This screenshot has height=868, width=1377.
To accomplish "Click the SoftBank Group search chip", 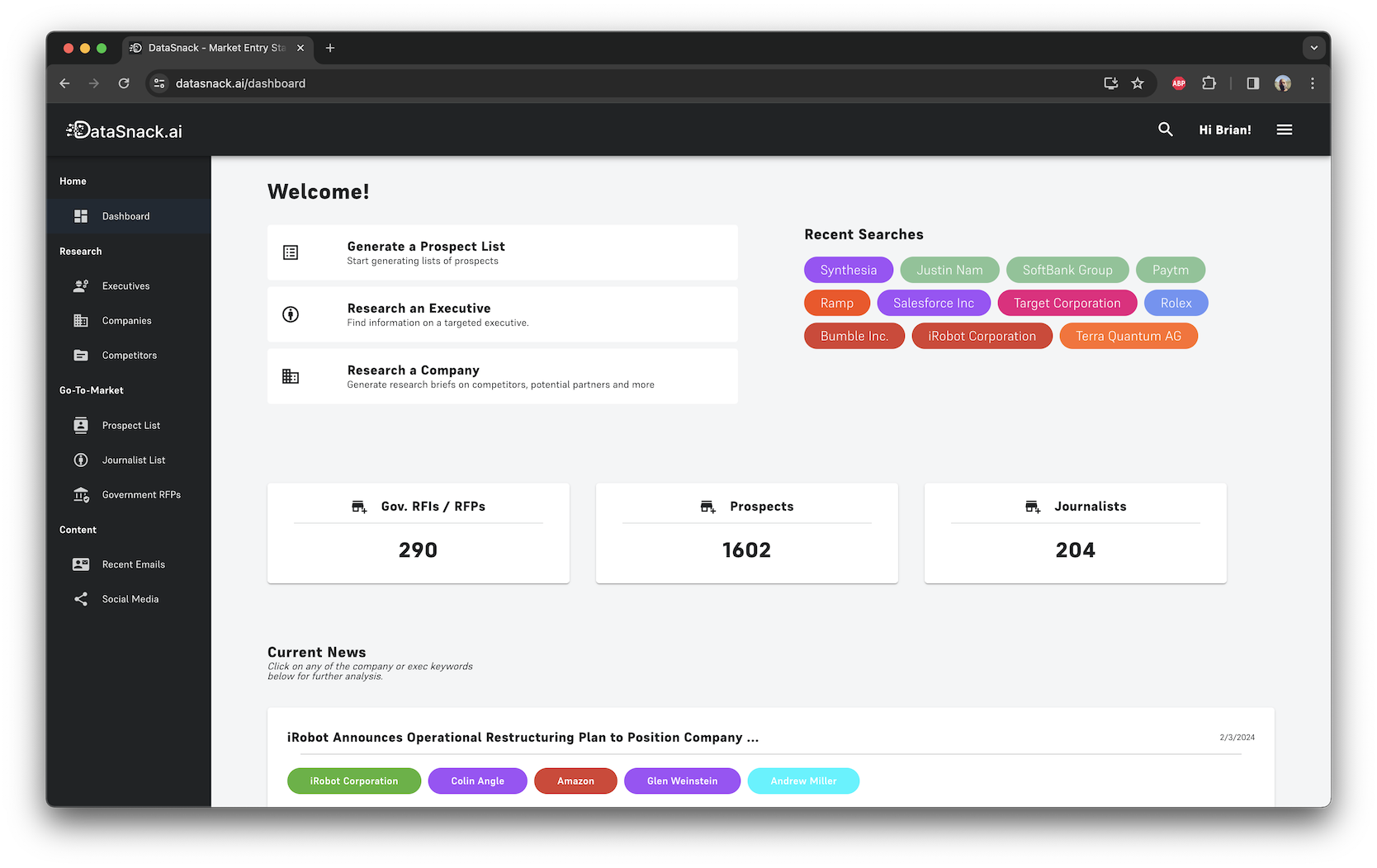I will 1067,270.
